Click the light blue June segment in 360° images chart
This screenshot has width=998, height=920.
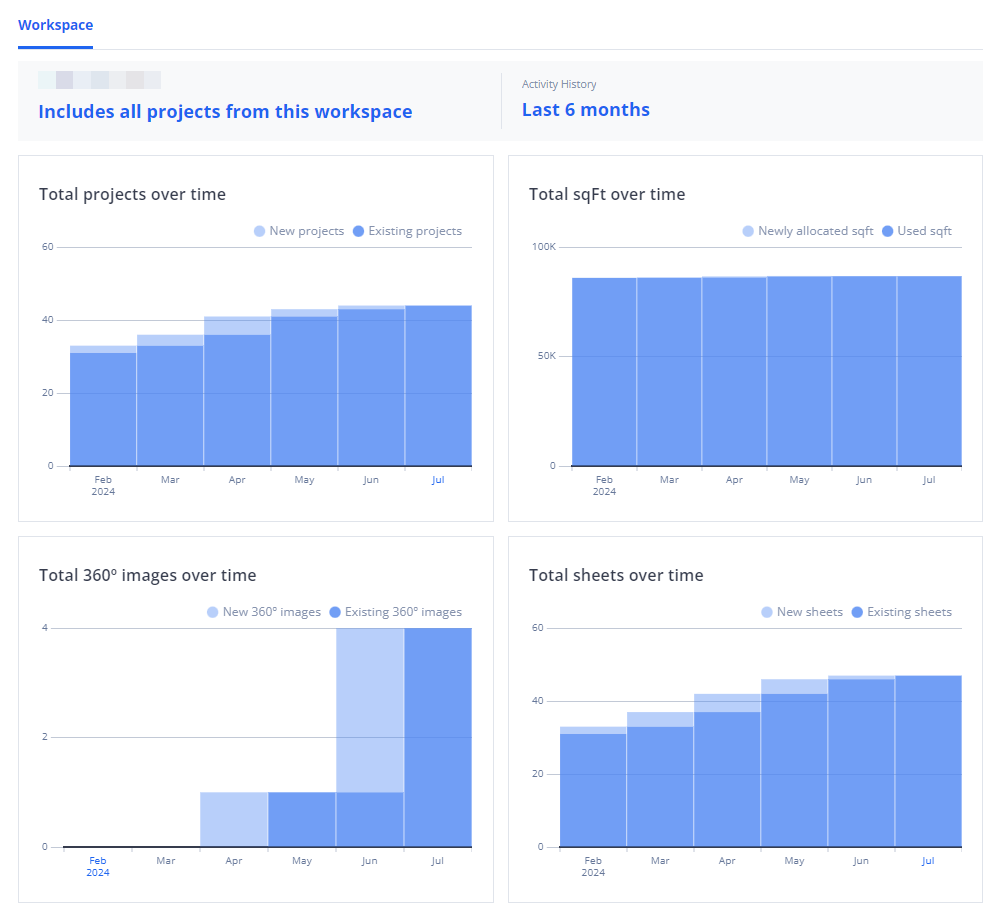[x=369, y=710]
